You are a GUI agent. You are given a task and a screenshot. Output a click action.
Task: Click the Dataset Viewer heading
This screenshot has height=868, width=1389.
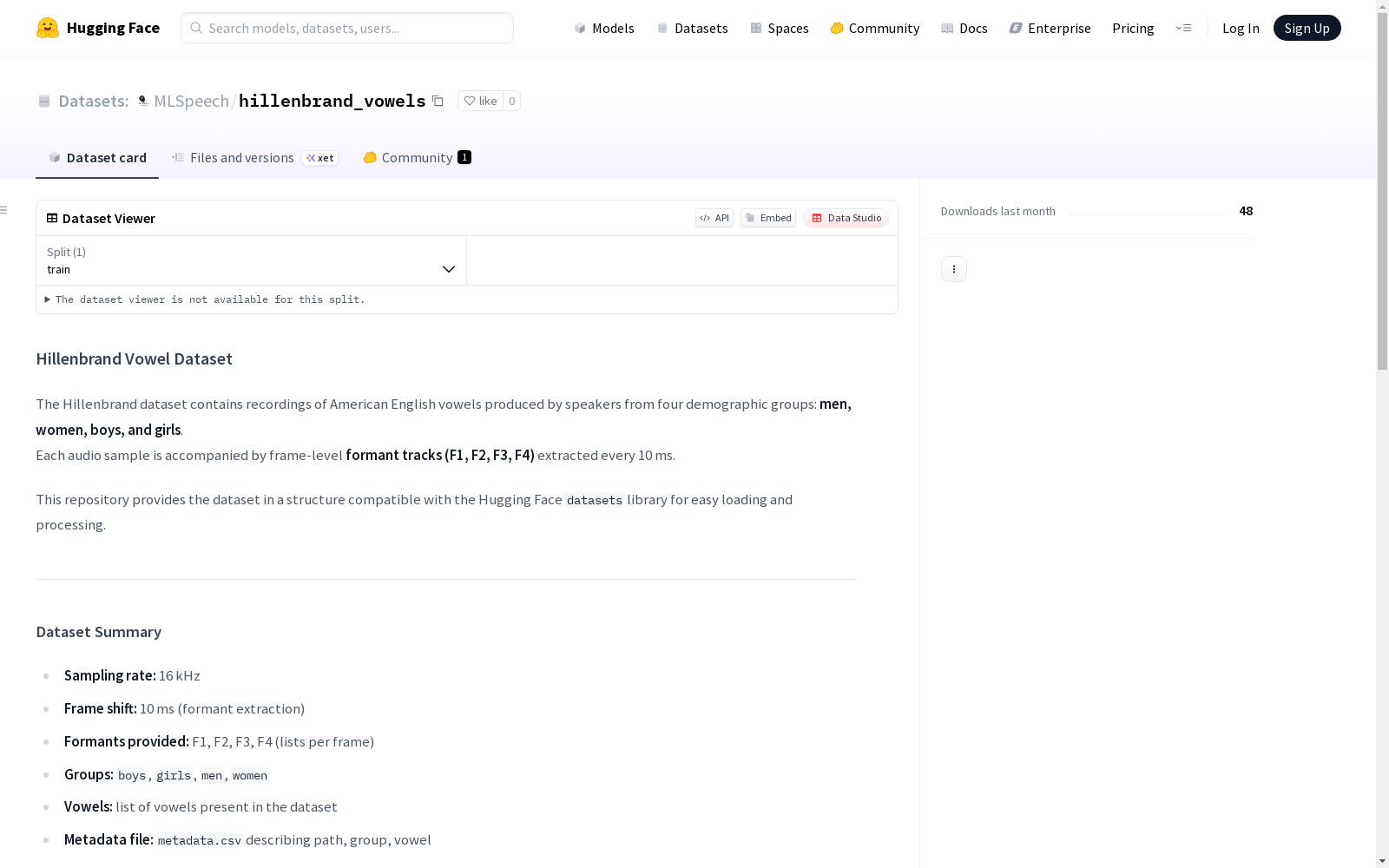tap(109, 218)
